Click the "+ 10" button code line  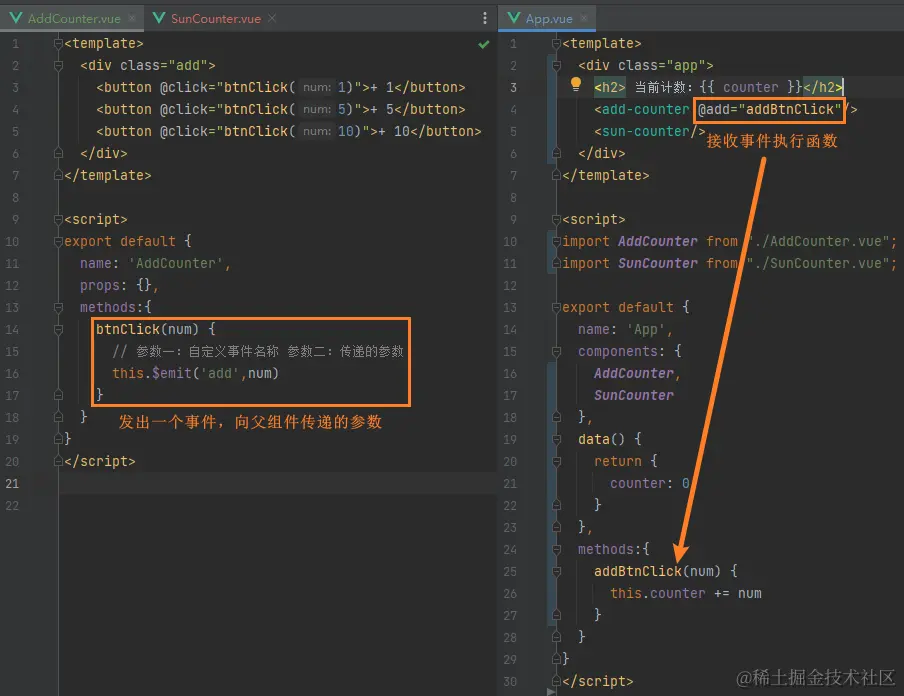tap(289, 131)
